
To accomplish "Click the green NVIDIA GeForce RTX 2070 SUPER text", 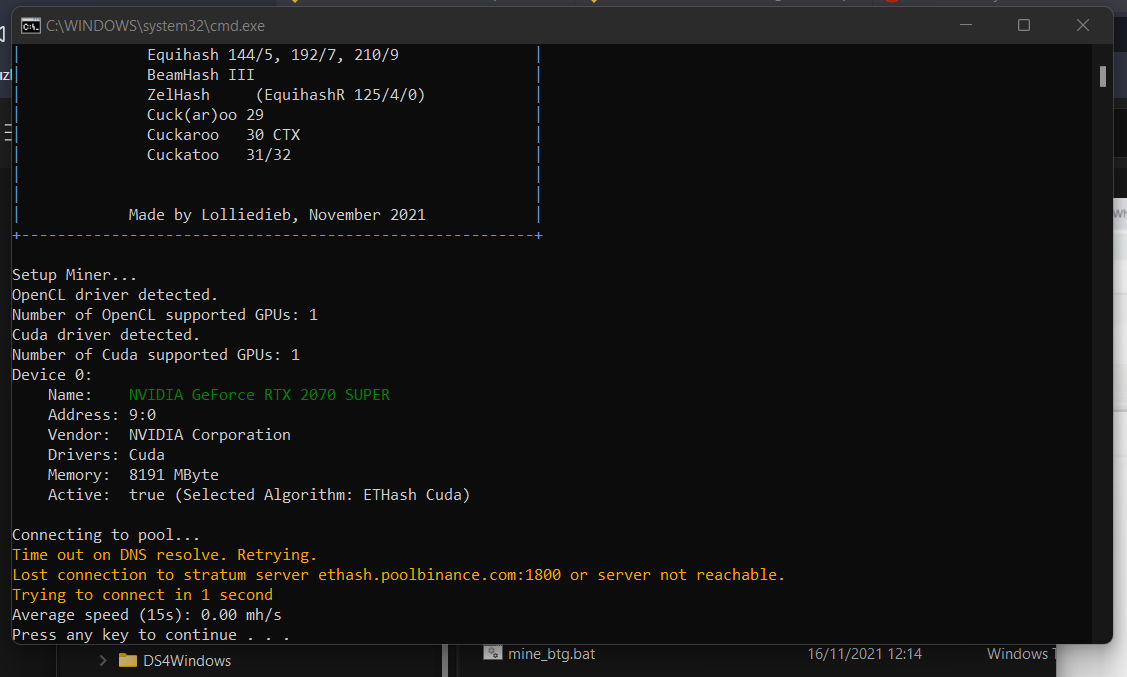I will pyautogui.click(x=259, y=395).
